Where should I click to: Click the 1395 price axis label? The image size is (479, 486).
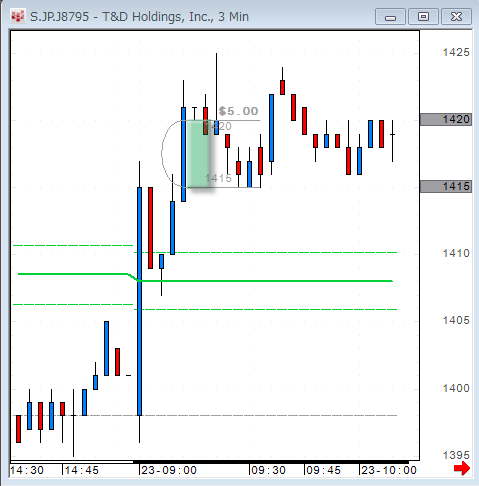[456, 455]
